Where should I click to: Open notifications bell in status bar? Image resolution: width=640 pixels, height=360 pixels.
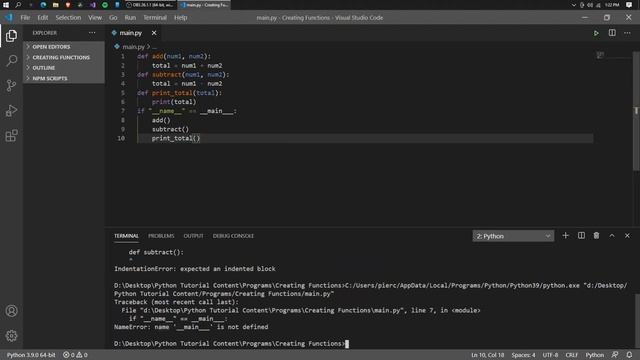click(629, 355)
